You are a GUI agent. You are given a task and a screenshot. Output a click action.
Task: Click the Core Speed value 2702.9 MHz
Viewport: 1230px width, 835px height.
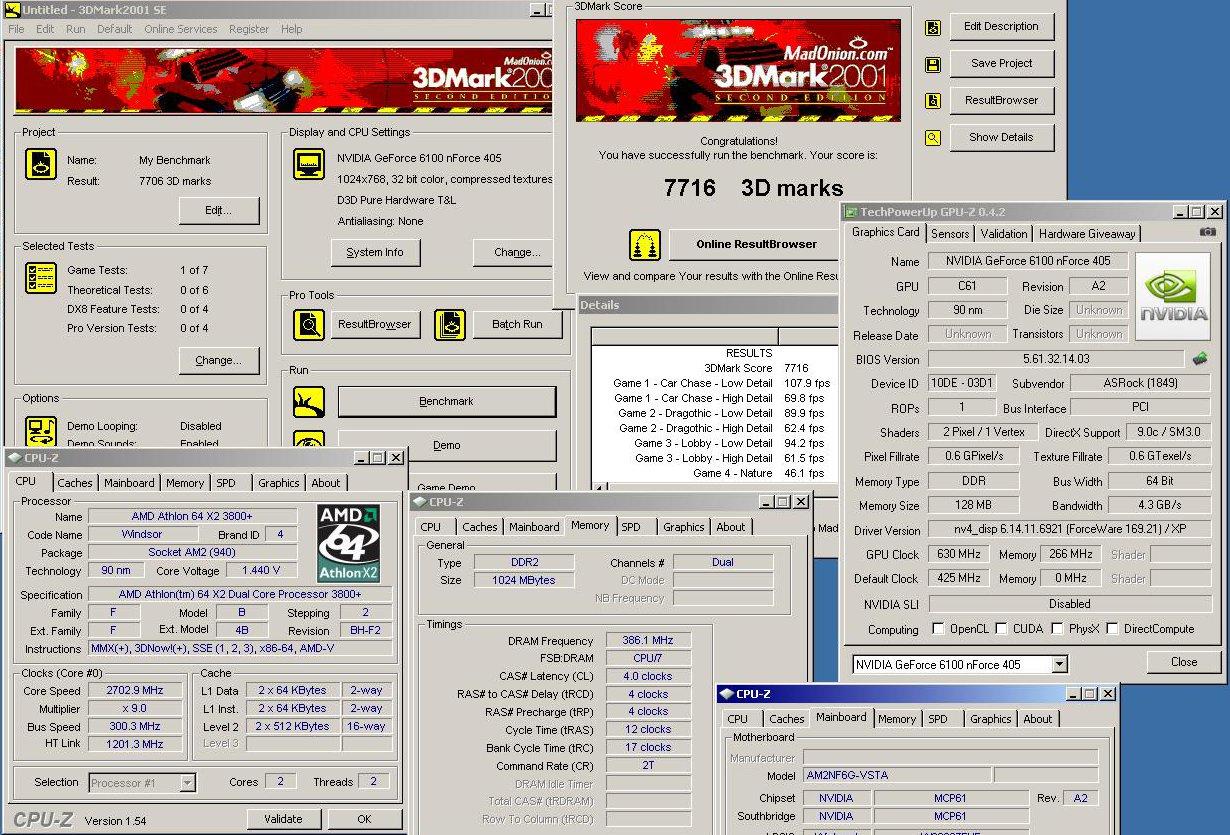tap(135, 691)
